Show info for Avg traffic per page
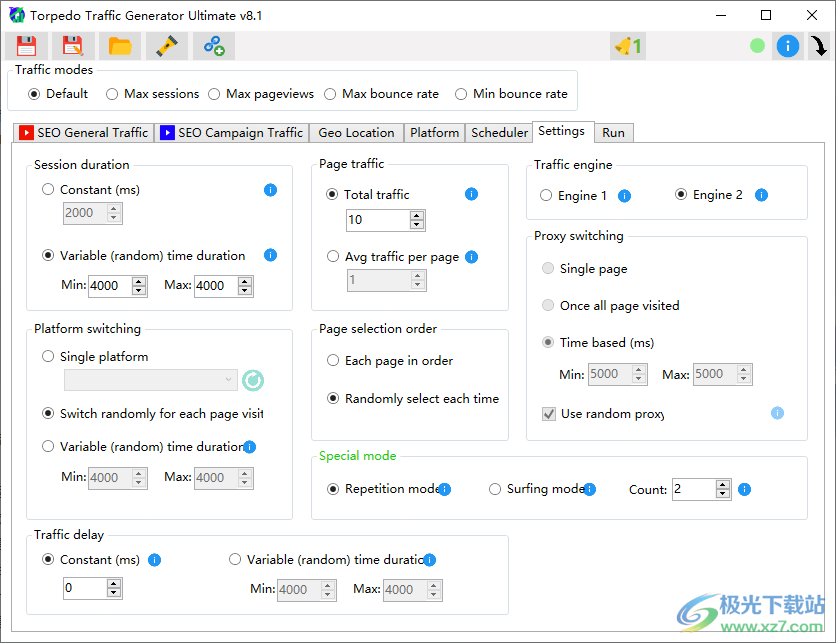Image resolution: width=836 pixels, height=643 pixels. tap(471, 257)
